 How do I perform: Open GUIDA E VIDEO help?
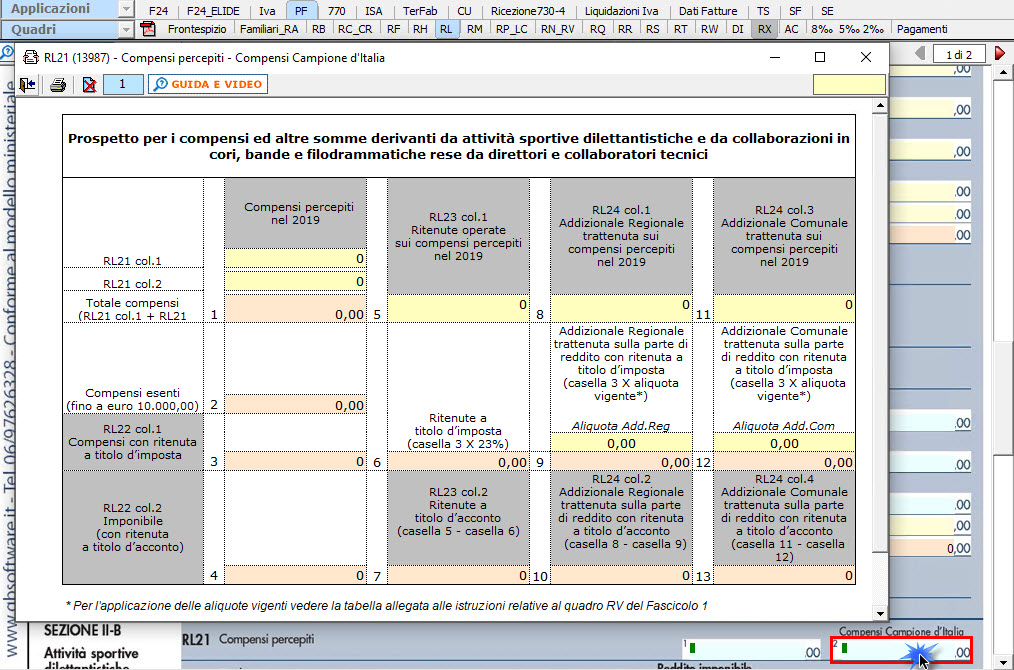pyautogui.click(x=208, y=84)
